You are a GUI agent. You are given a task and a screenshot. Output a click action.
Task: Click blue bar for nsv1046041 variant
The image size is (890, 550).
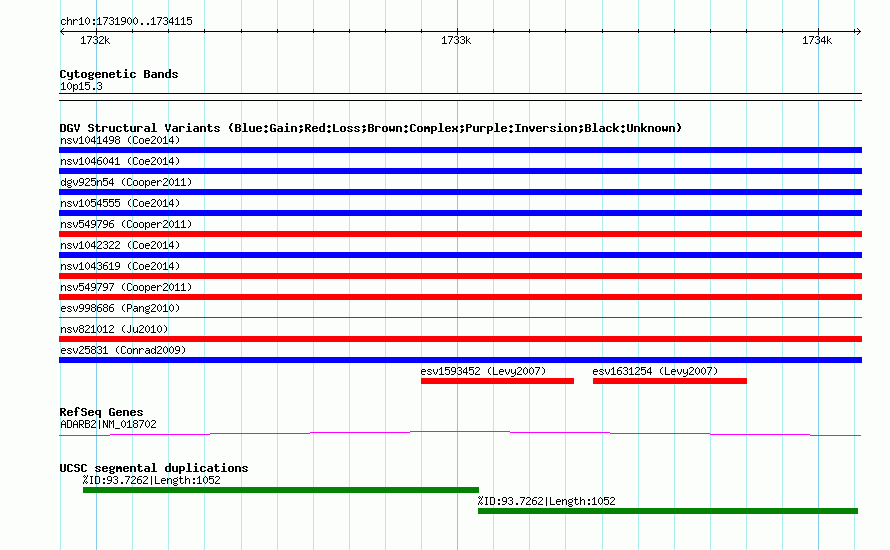pos(460,171)
